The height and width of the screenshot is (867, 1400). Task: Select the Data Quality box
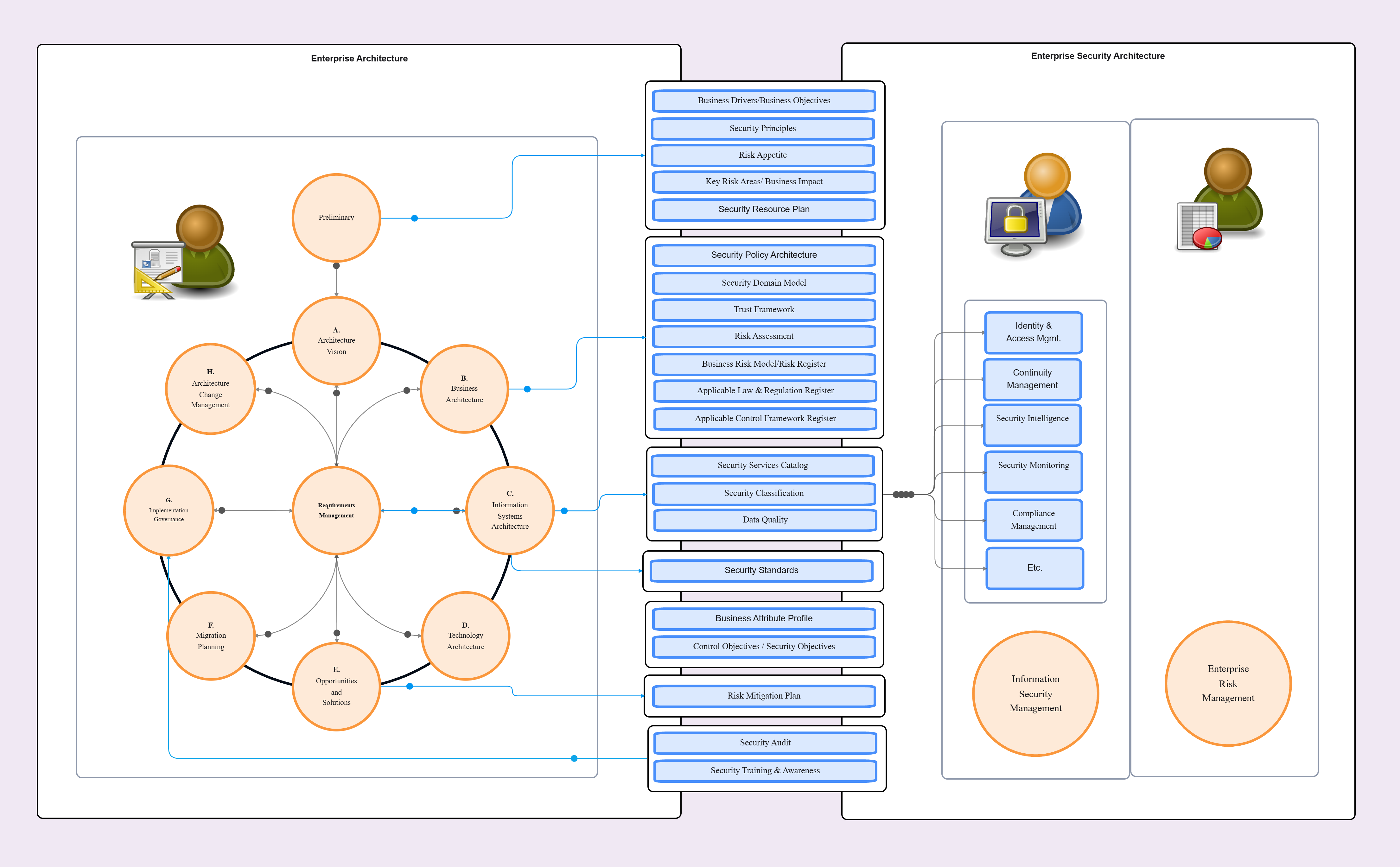765,520
